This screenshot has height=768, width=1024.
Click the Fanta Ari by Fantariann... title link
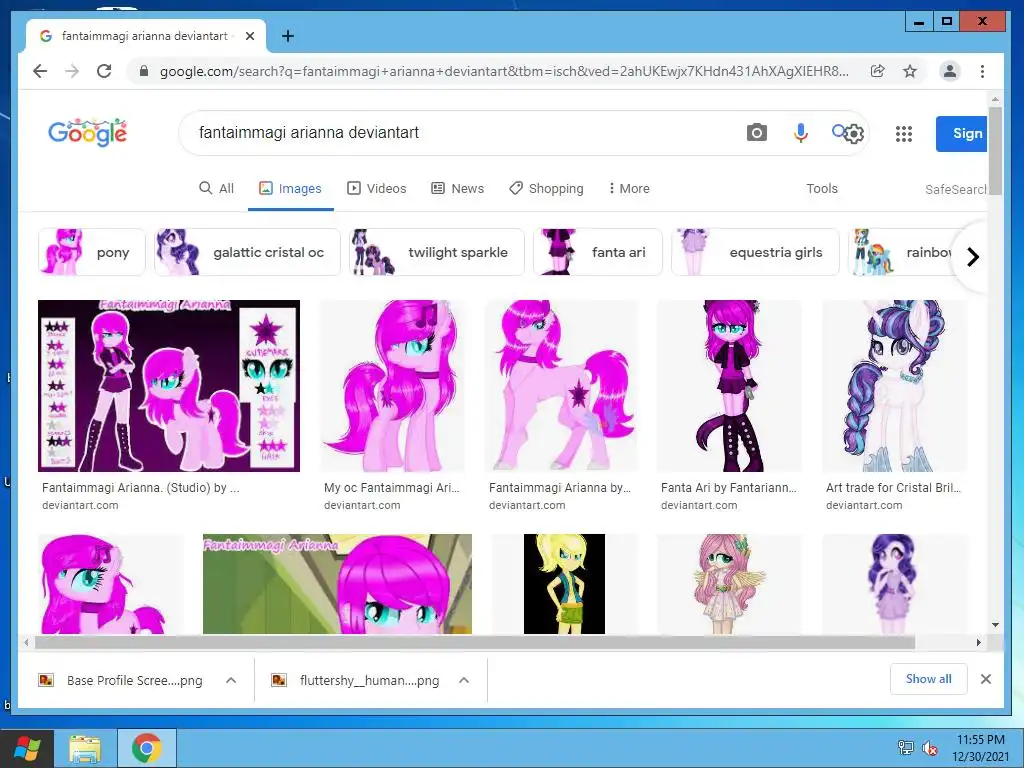[x=729, y=488]
